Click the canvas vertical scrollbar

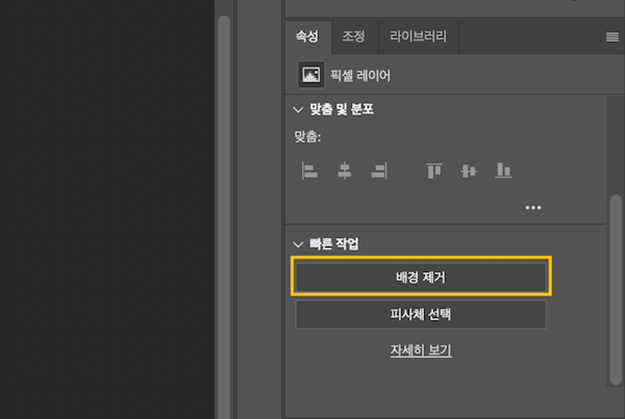(x=224, y=217)
